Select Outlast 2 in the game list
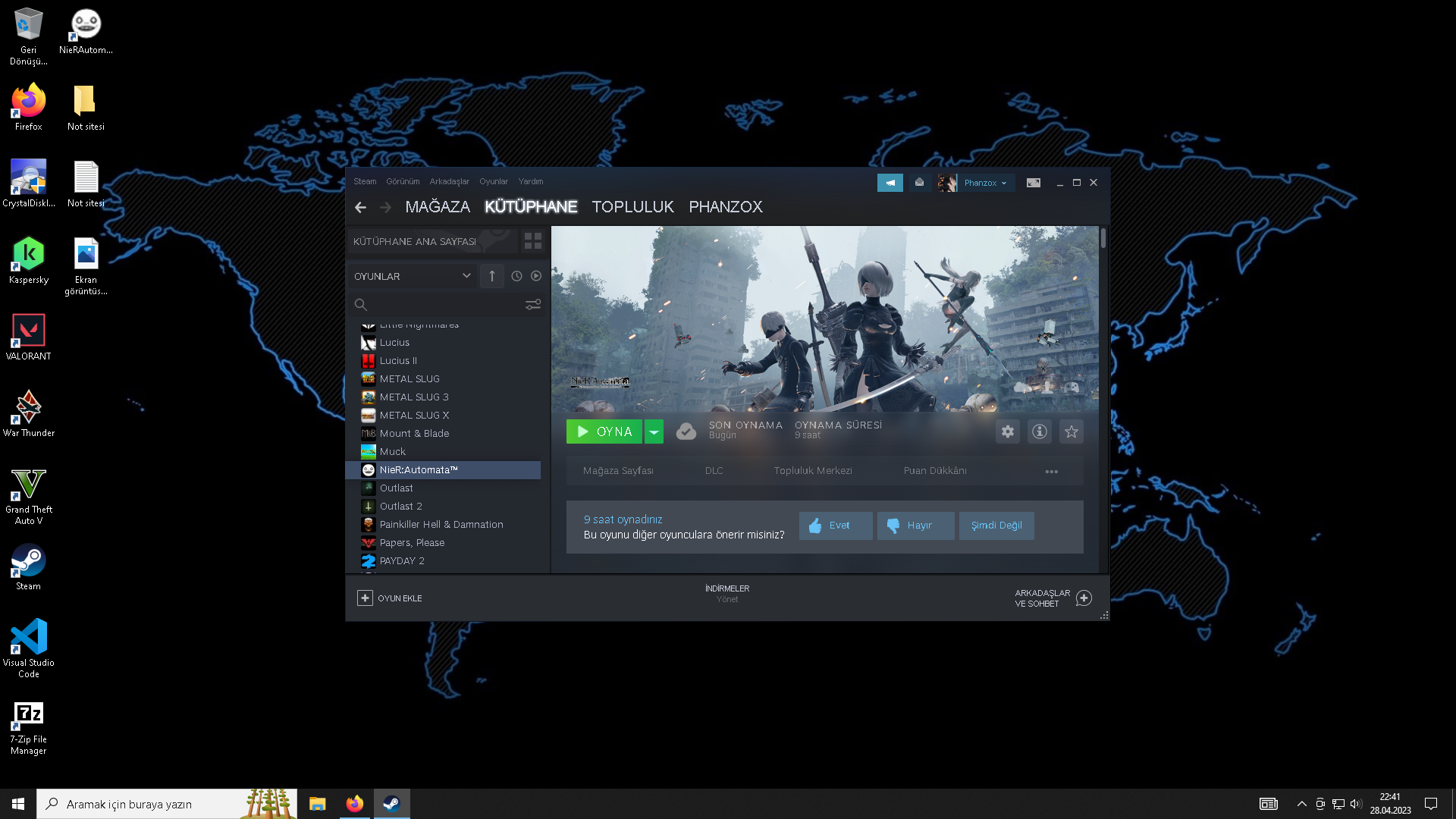Image resolution: width=1456 pixels, height=819 pixels. 400,506
